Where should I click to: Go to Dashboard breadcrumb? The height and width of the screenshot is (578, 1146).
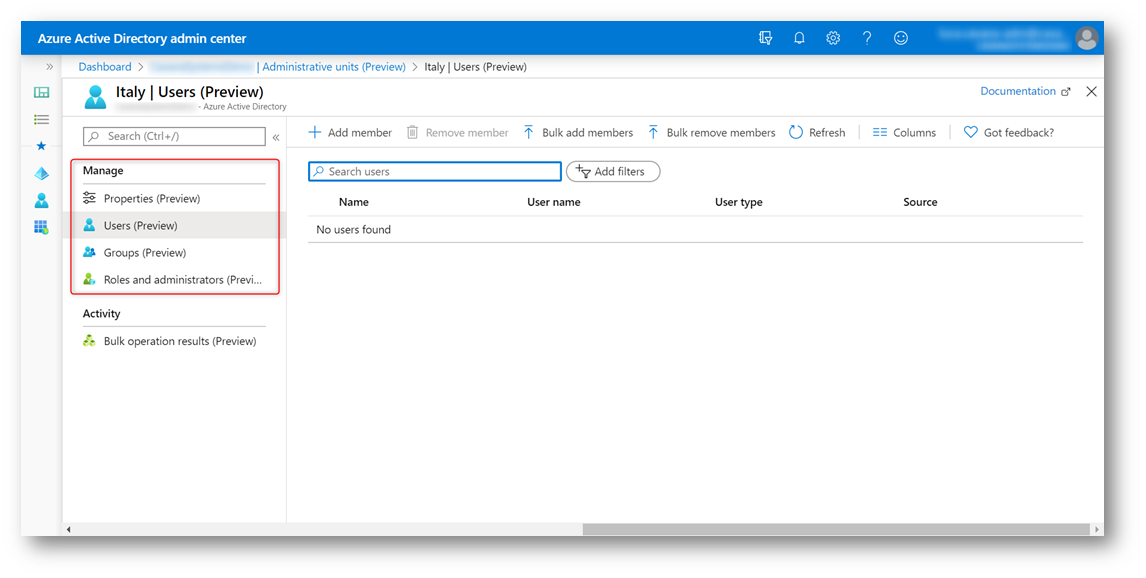tap(105, 66)
